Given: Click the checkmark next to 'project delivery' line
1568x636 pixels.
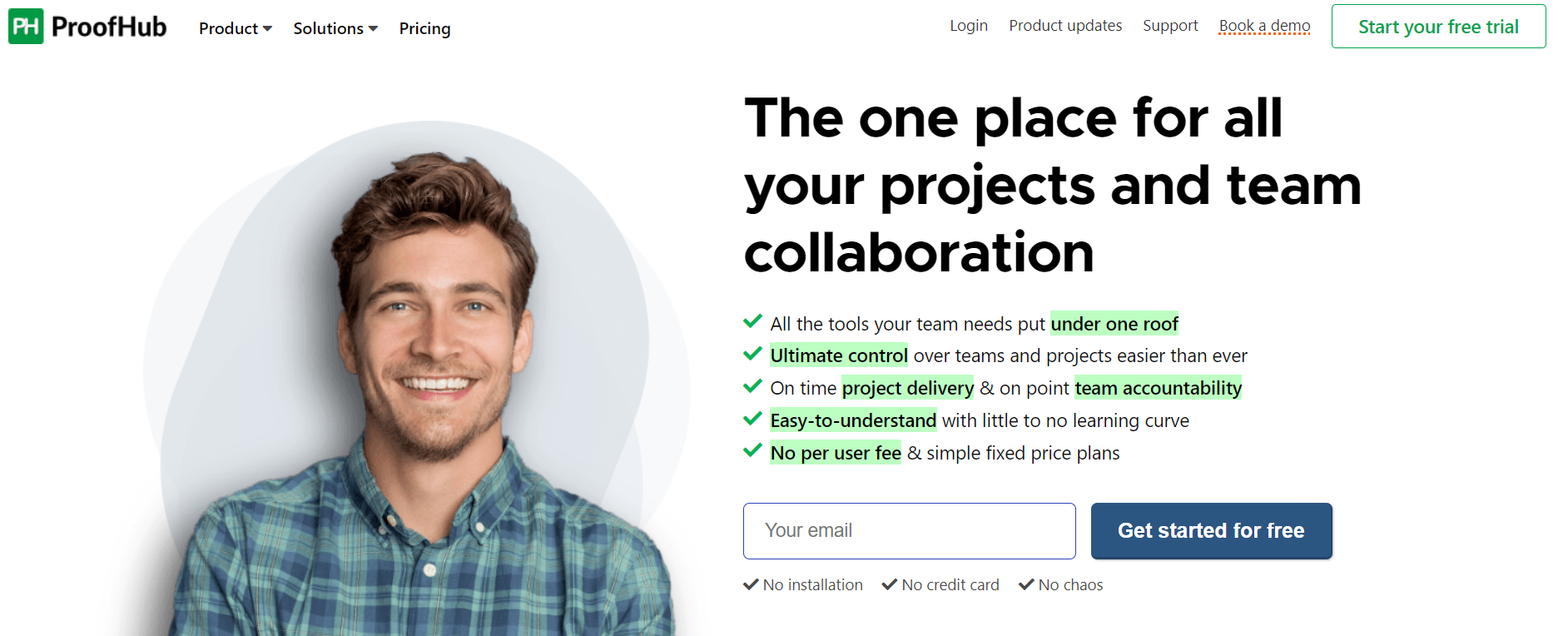Looking at the screenshot, I should pos(752,386).
